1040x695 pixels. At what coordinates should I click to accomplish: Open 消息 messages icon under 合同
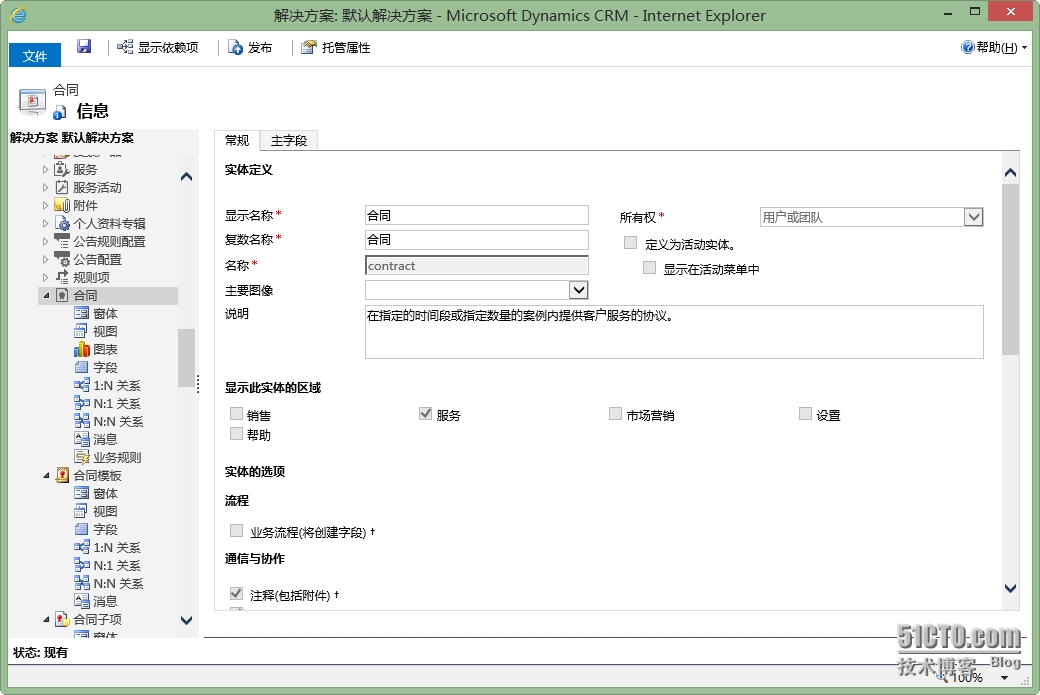click(x=82, y=438)
